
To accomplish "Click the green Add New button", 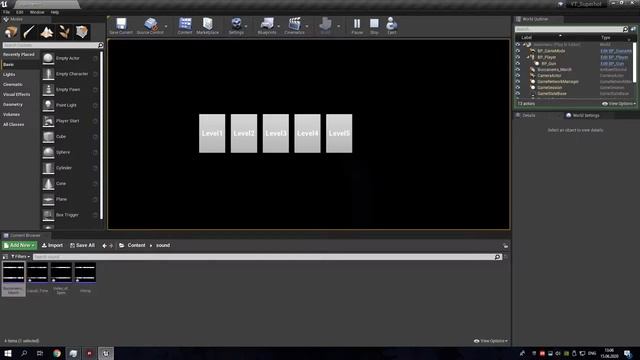I will [x=19, y=245].
